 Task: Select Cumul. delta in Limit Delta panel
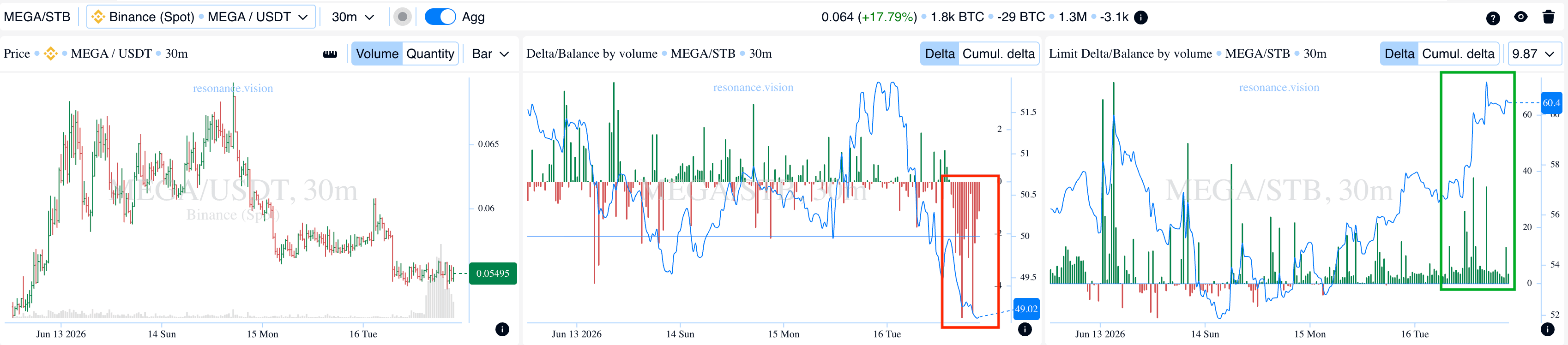point(1458,54)
